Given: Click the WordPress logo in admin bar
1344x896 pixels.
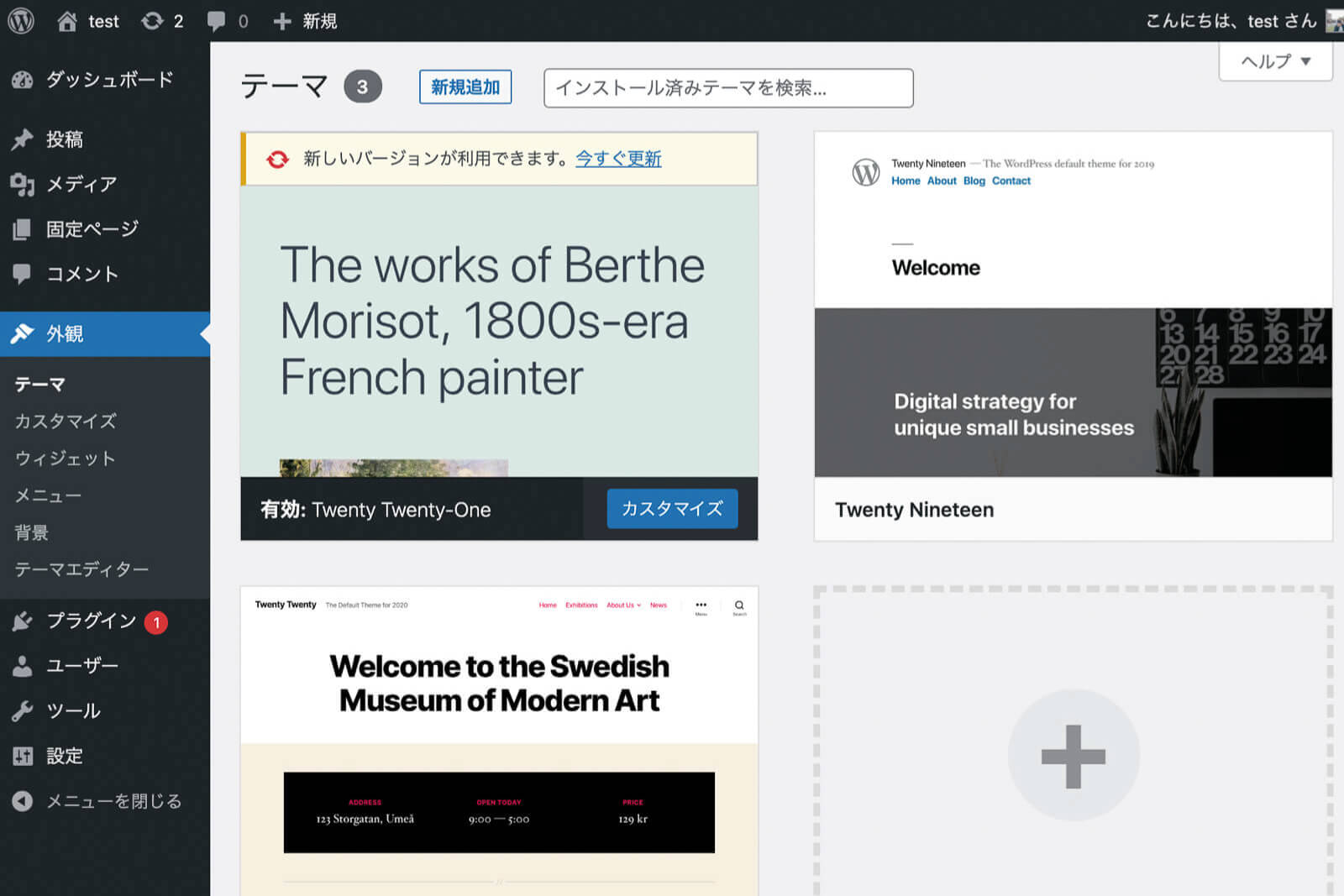Looking at the screenshot, I should click(x=21, y=20).
